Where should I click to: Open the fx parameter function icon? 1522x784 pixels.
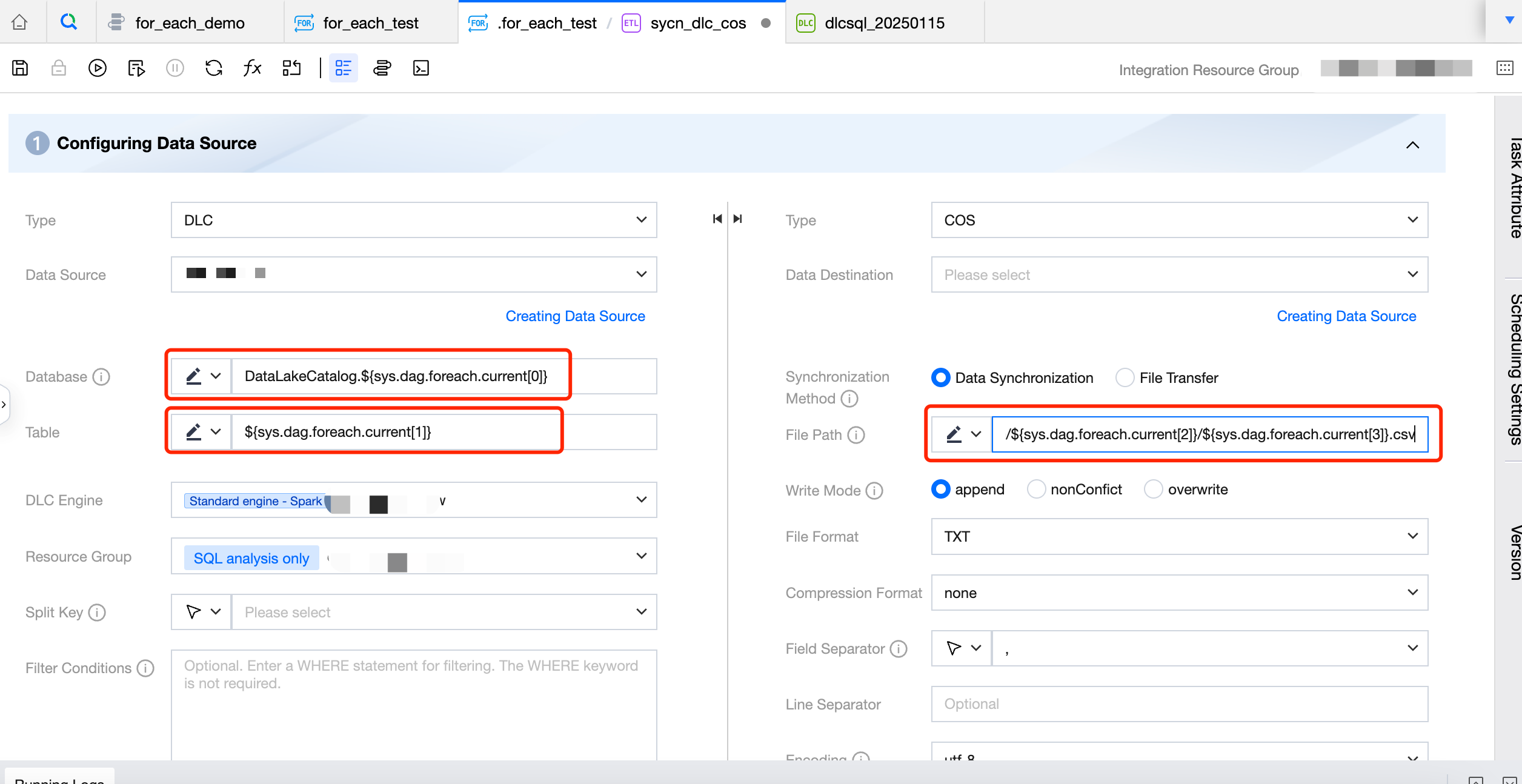pos(252,68)
